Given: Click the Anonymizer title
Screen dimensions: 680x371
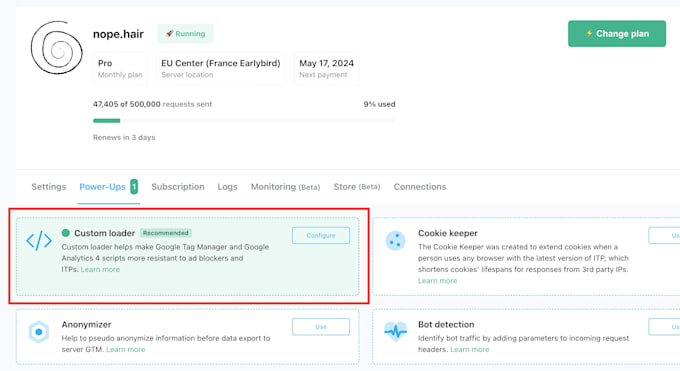Looking at the screenshot, I should pyautogui.click(x=86, y=325).
